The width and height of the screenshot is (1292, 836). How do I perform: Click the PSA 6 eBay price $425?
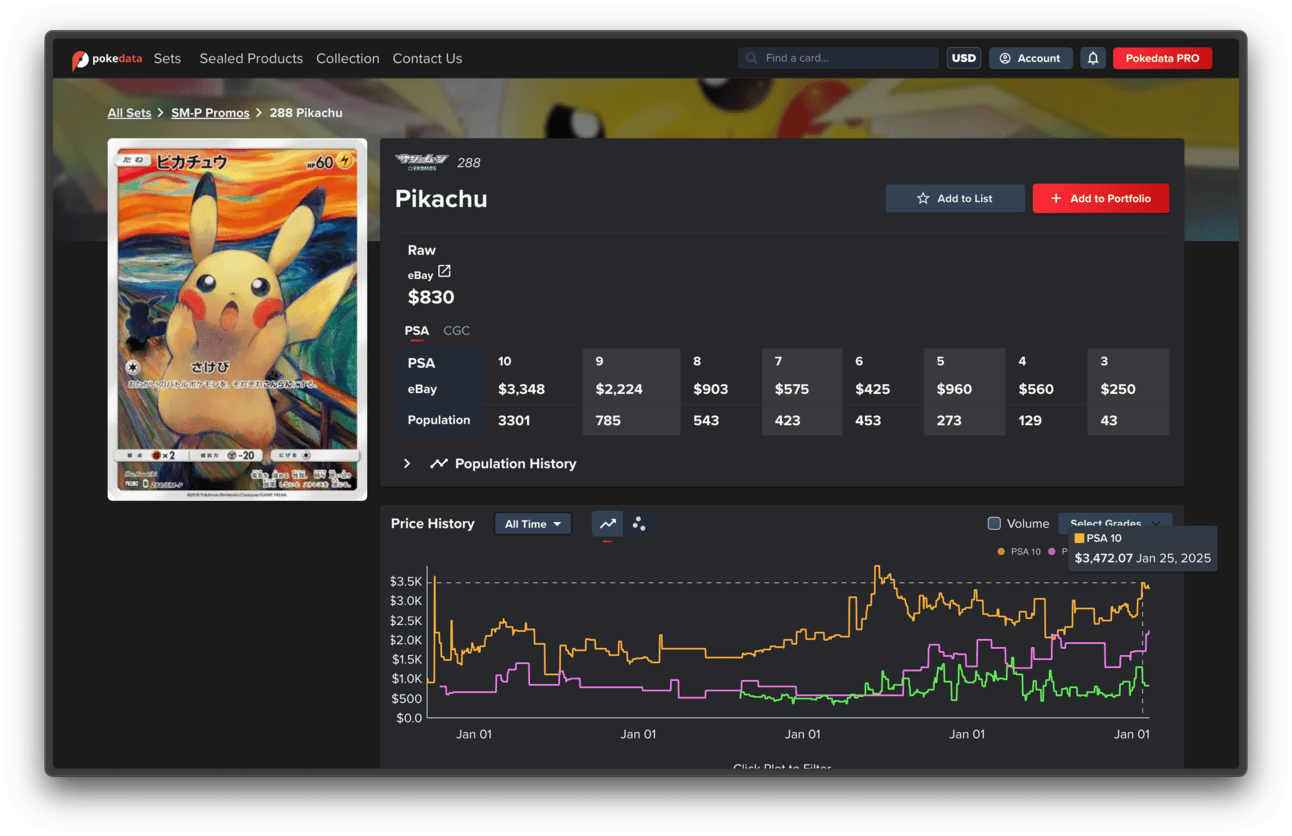coord(873,389)
